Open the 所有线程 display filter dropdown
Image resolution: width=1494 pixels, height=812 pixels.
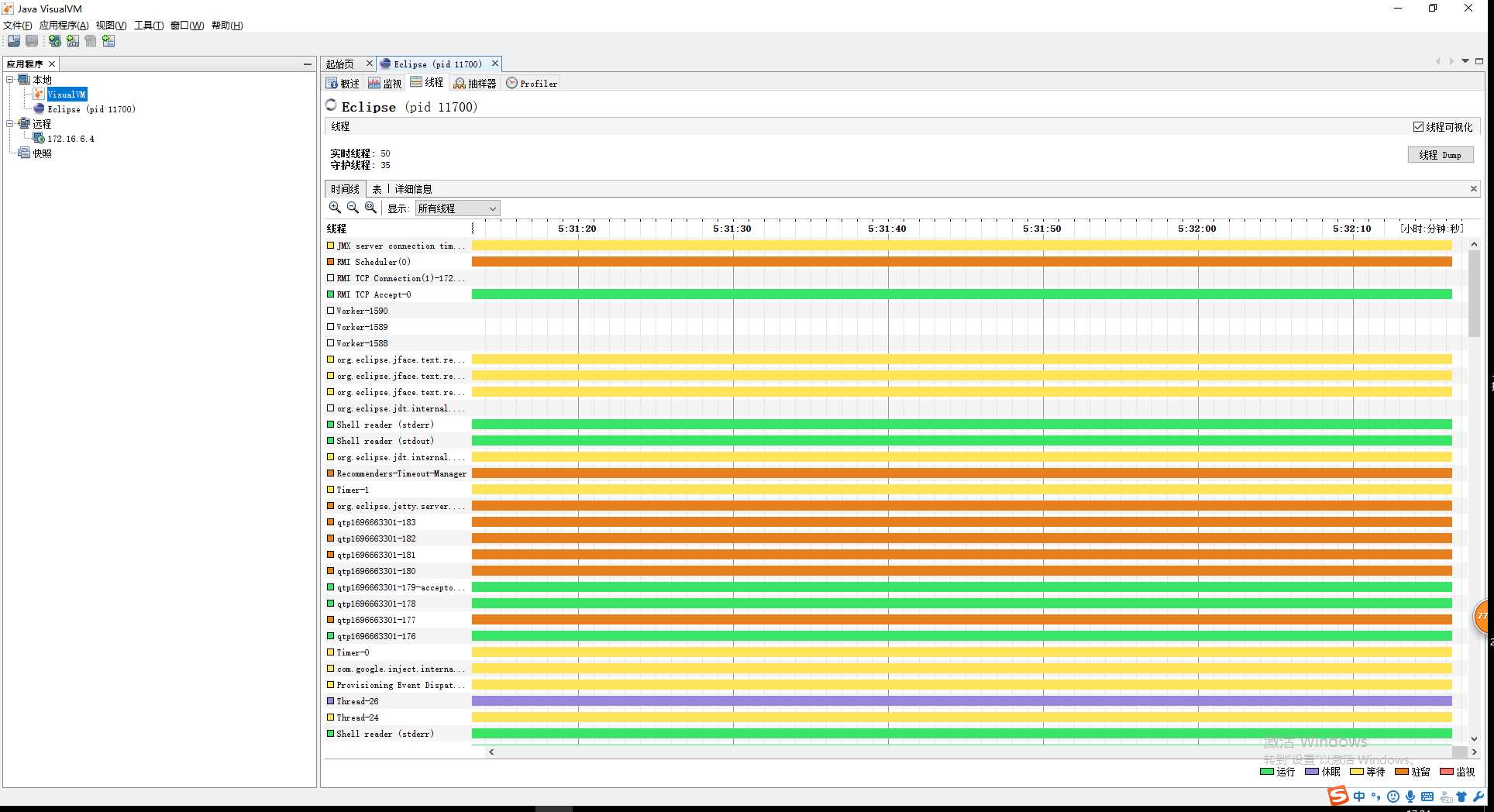pyautogui.click(x=457, y=208)
